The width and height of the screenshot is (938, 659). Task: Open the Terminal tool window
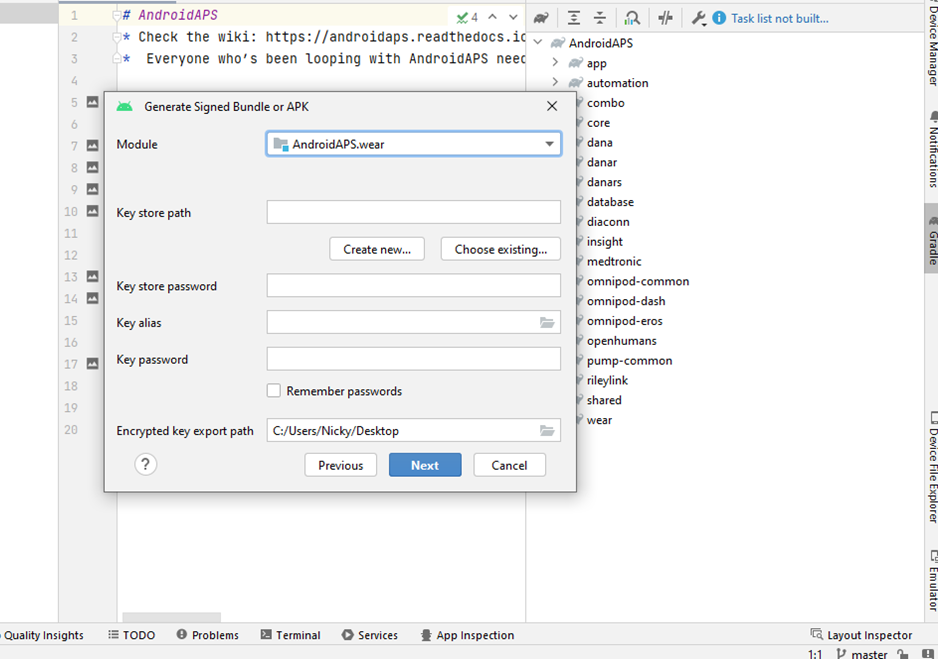coord(290,635)
